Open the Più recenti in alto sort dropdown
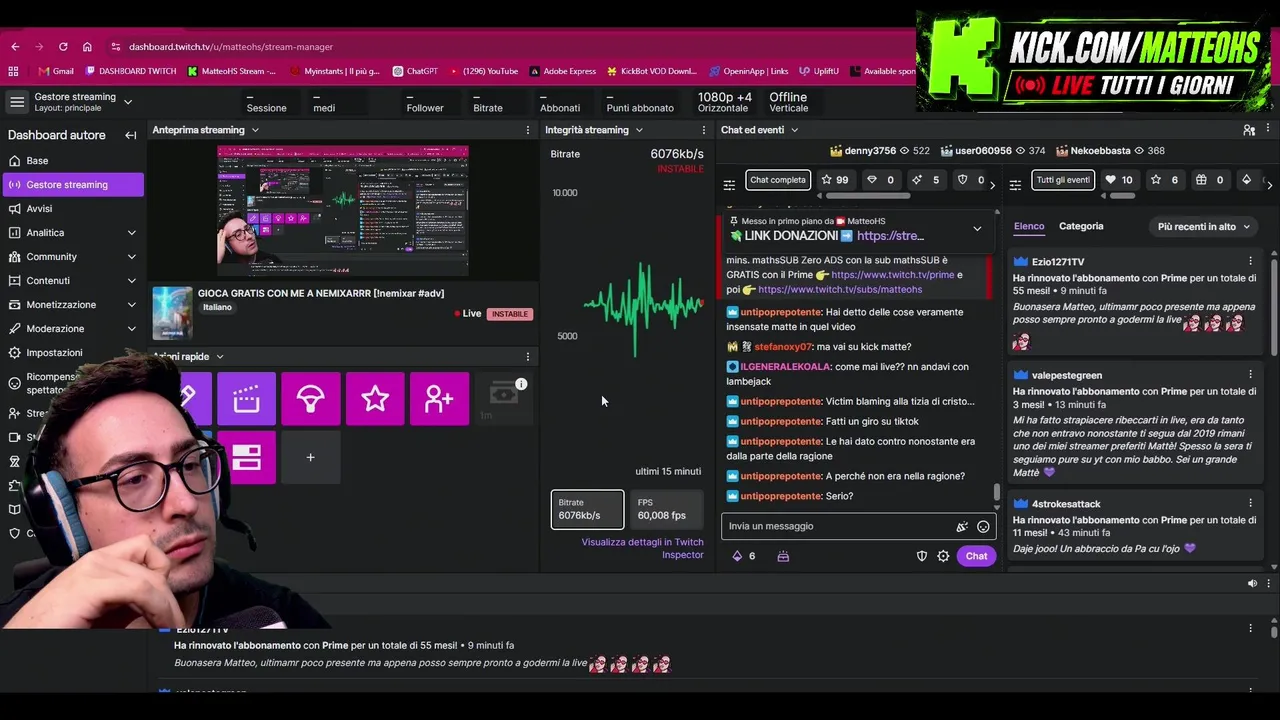 click(1204, 227)
